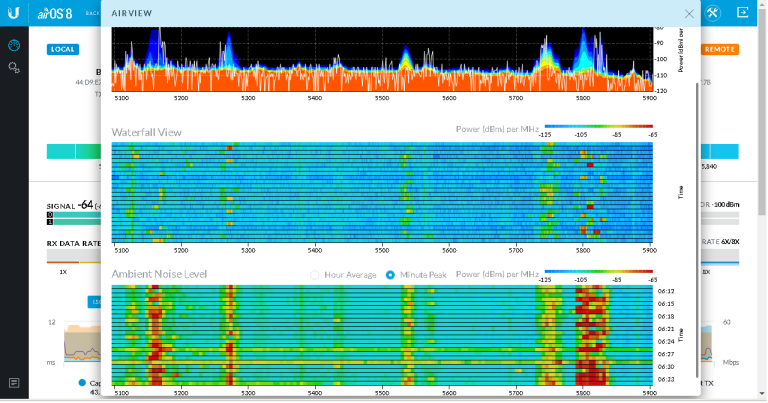Click the Ubiquiti logo icon

[14, 13]
